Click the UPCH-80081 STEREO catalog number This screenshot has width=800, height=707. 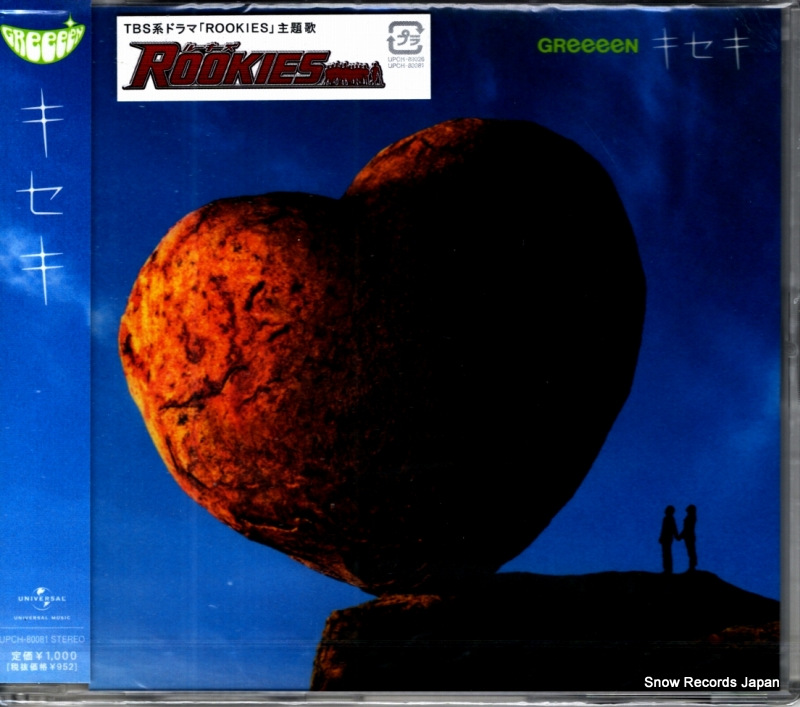[x=43, y=639]
